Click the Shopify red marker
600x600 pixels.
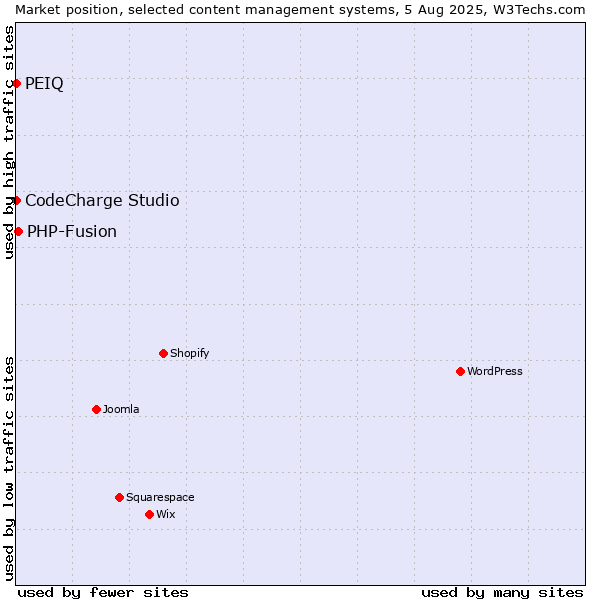click(x=163, y=354)
